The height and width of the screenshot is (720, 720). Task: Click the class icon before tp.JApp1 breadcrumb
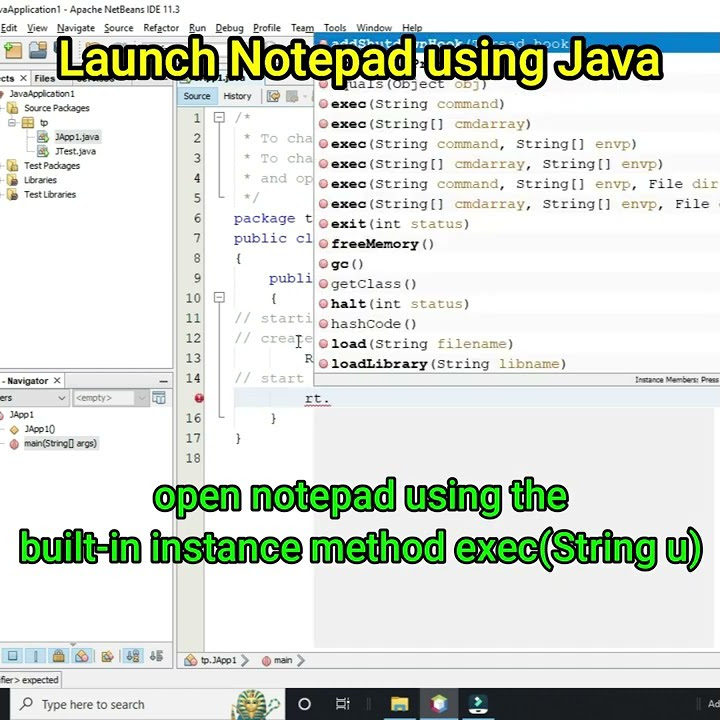[x=191, y=660]
